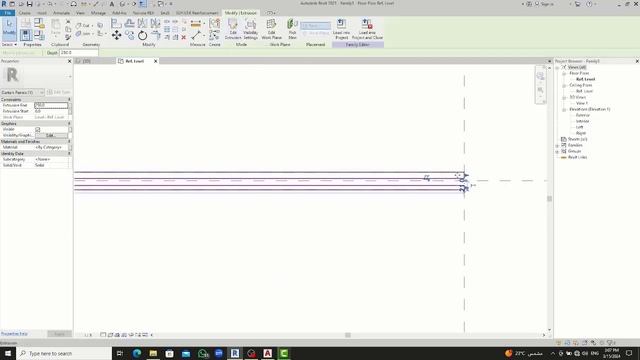This screenshot has width=640, height=360.
Task: Collapse the Graphics section
Action: coord(69,123)
